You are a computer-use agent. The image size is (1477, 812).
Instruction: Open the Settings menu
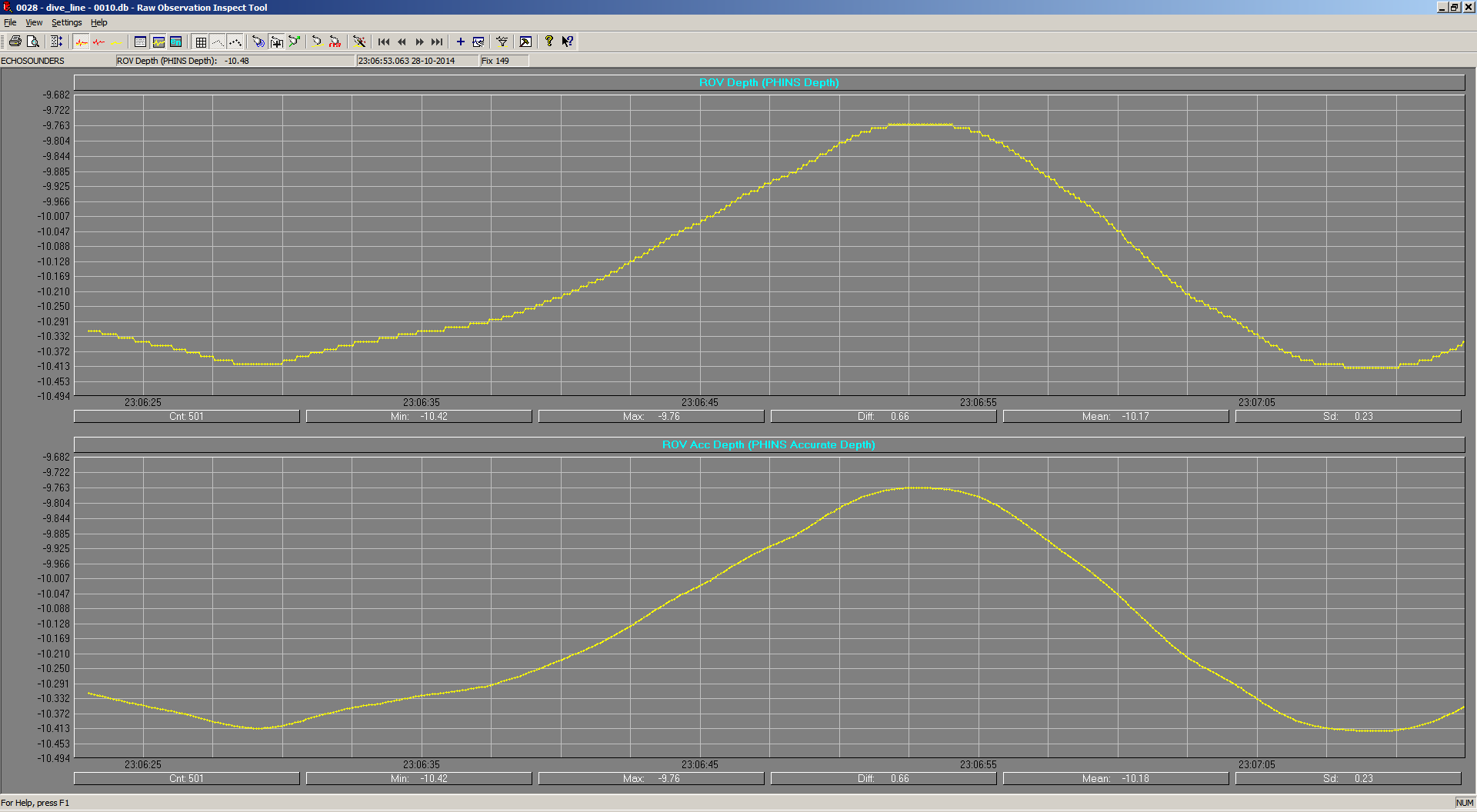66,22
